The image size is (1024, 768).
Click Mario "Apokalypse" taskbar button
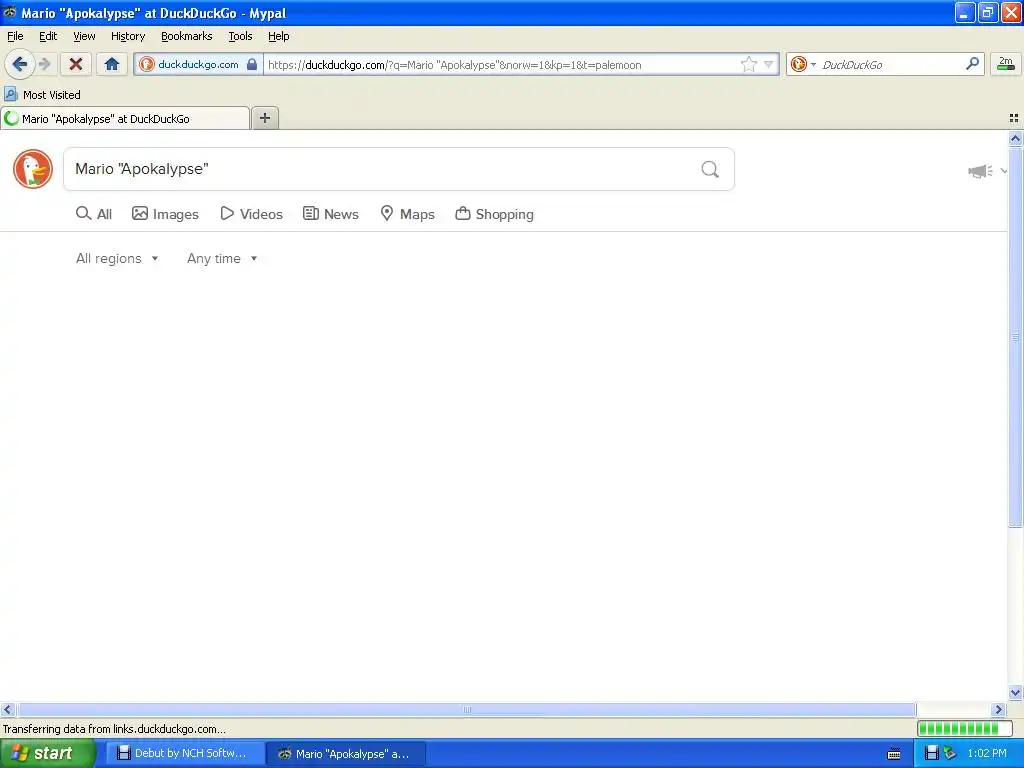[346, 753]
